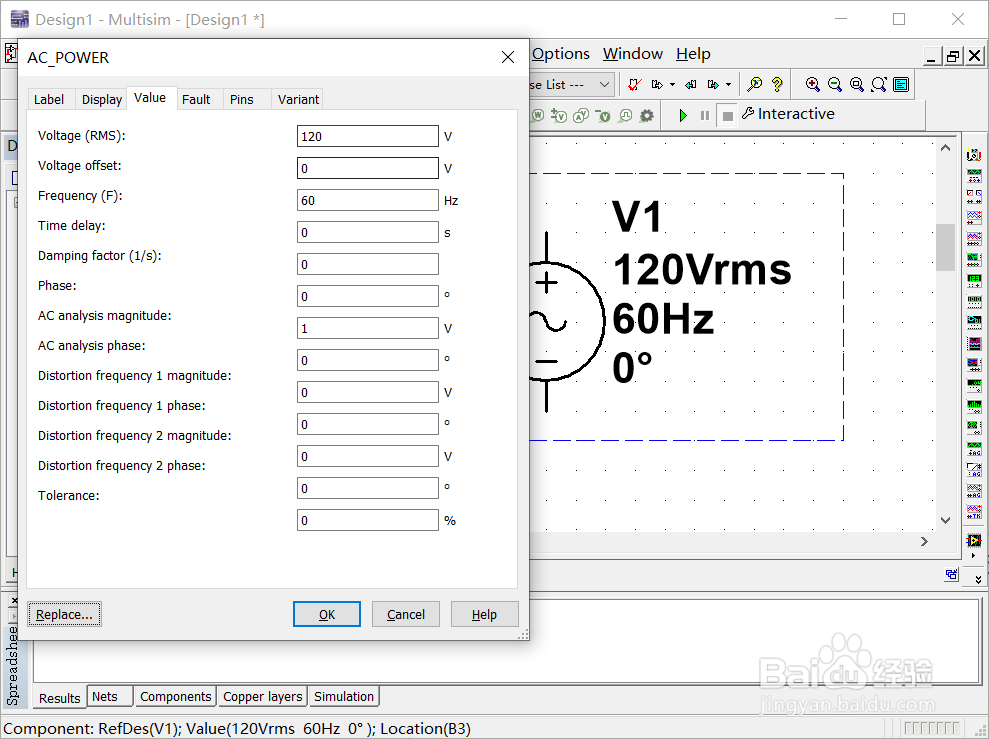
Task: Select the Agilent function generator icon
Action: [x=974, y=448]
